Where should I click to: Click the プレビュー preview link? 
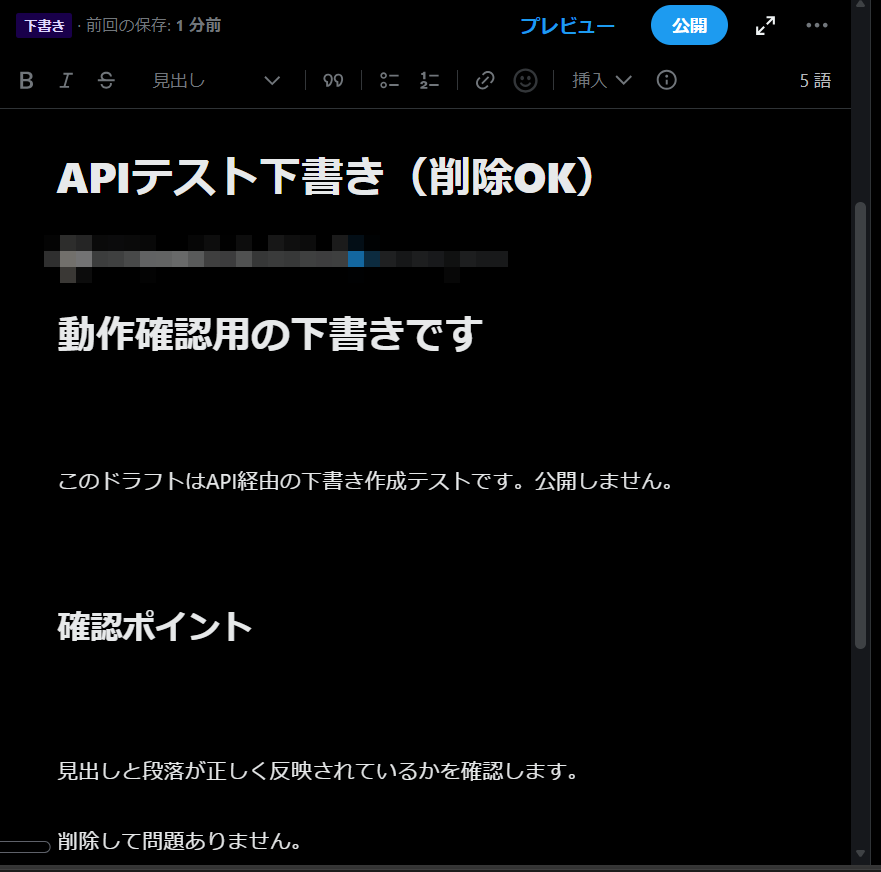pos(567,25)
